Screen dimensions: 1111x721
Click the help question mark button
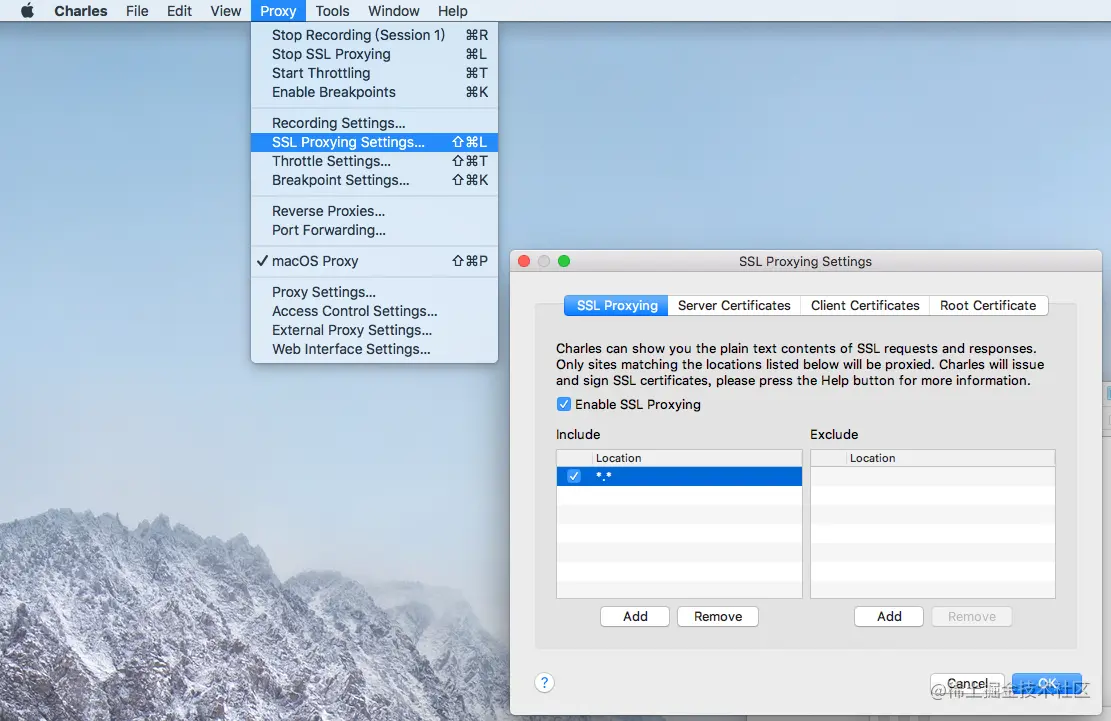[544, 683]
